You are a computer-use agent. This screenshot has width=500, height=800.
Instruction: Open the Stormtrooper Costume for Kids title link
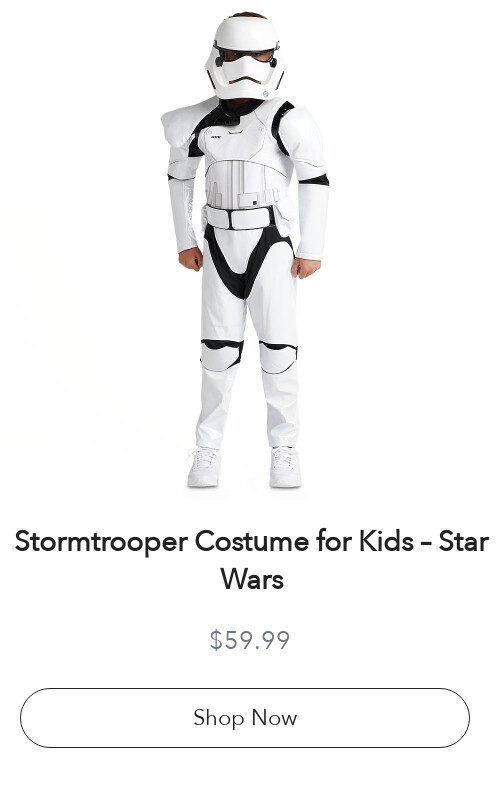252,560
